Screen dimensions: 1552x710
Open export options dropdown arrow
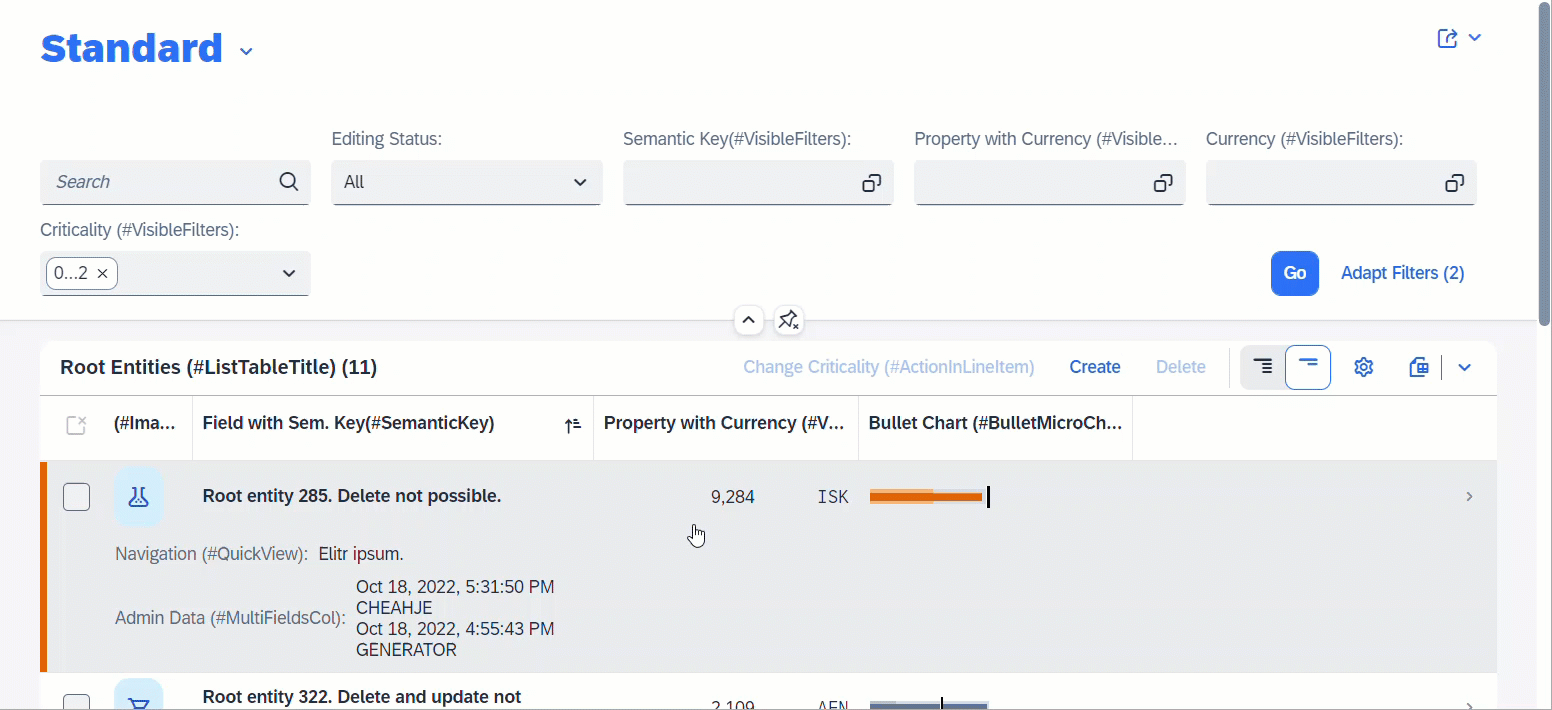(1464, 367)
